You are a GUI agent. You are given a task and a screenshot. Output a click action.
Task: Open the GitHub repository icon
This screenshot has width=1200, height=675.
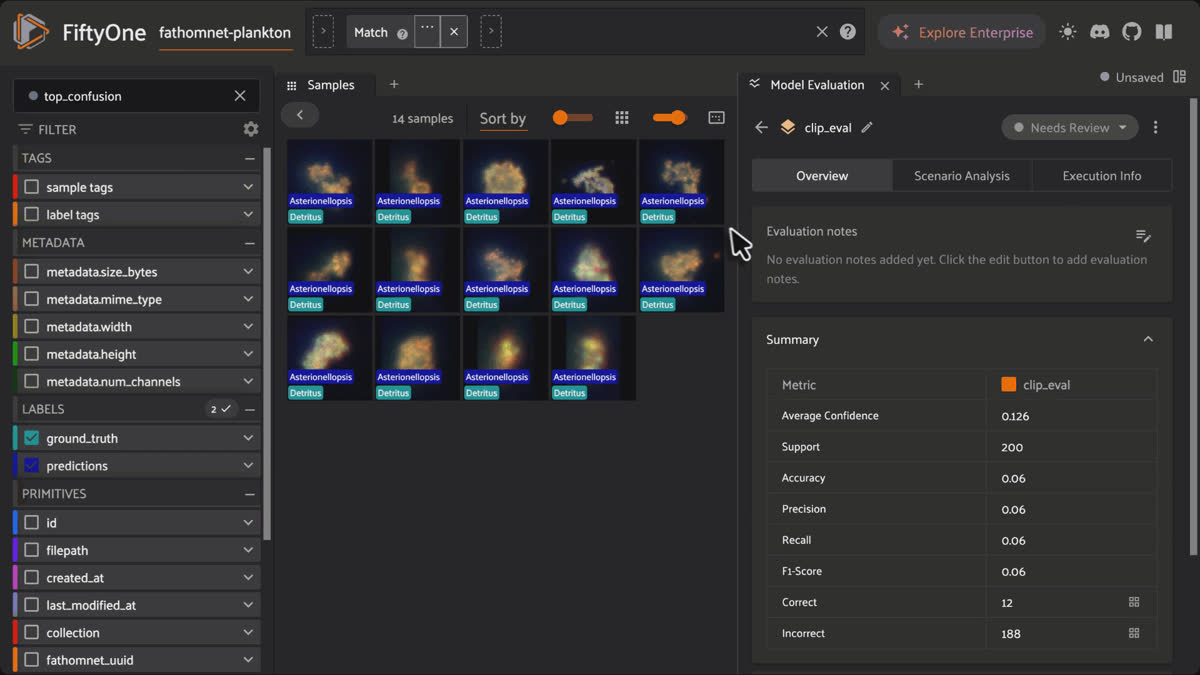tap(1131, 32)
